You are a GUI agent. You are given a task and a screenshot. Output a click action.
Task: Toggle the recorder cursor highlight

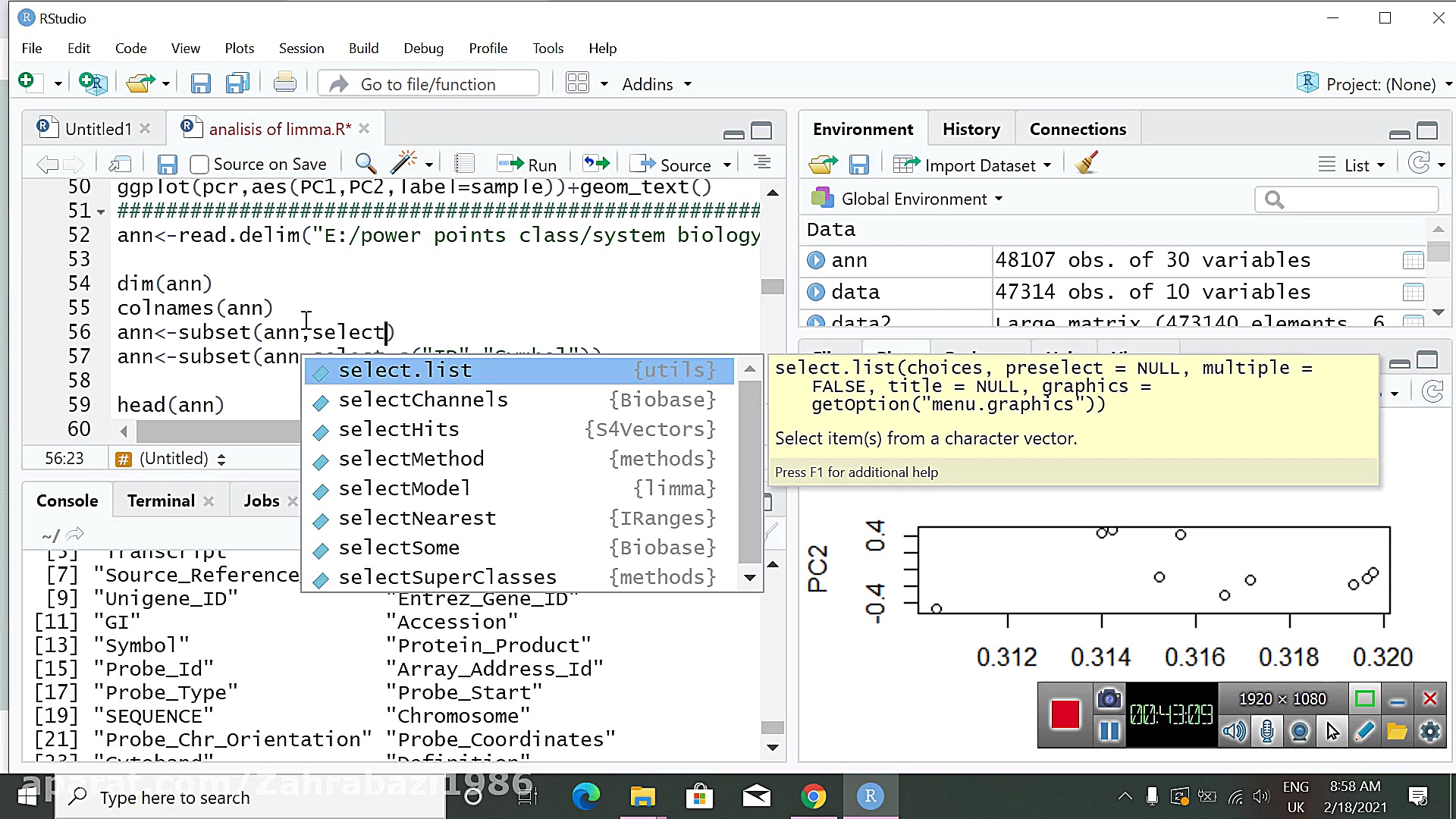(1333, 732)
